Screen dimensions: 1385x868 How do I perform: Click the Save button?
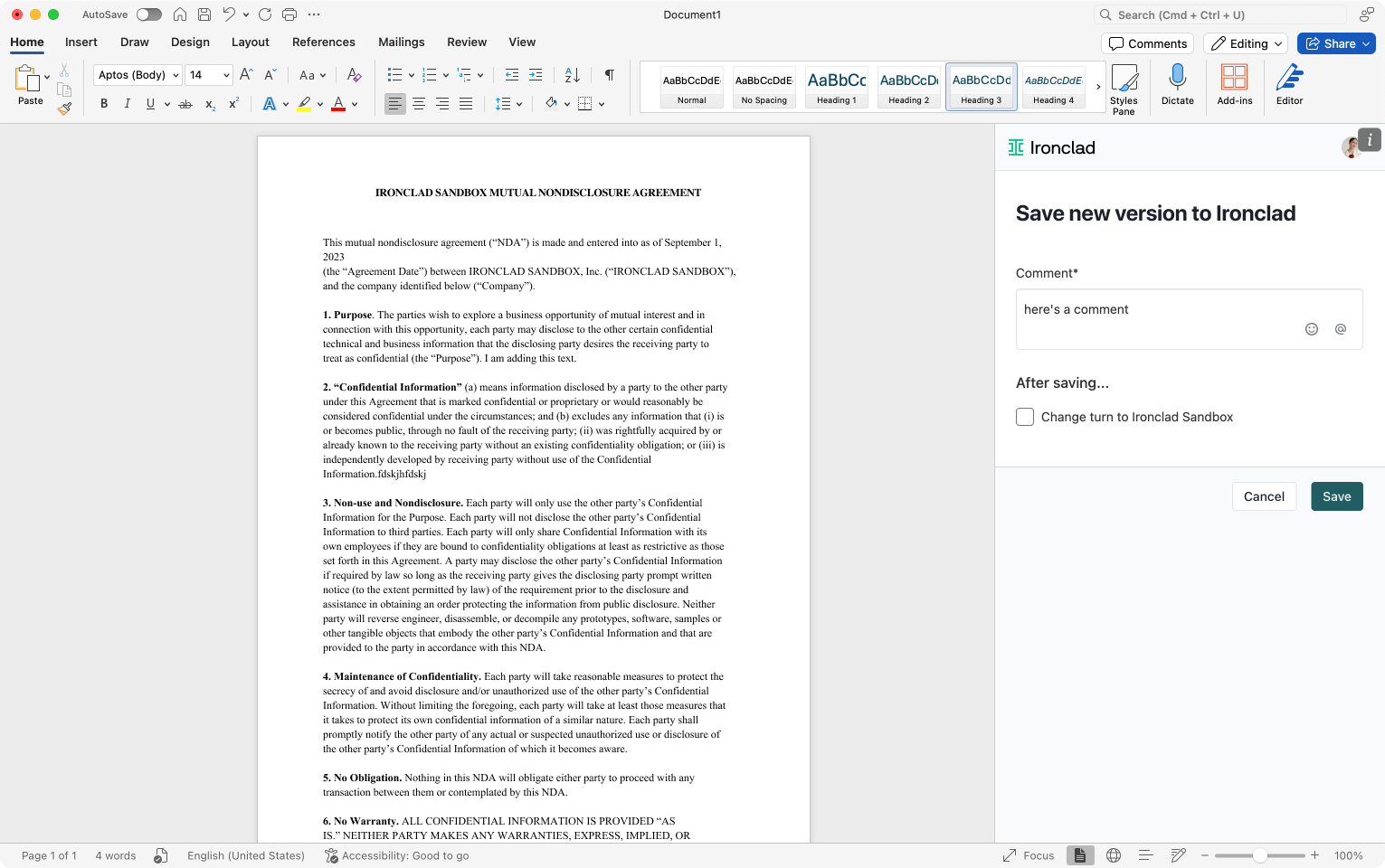pyautogui.click(x=1337, y=496)
